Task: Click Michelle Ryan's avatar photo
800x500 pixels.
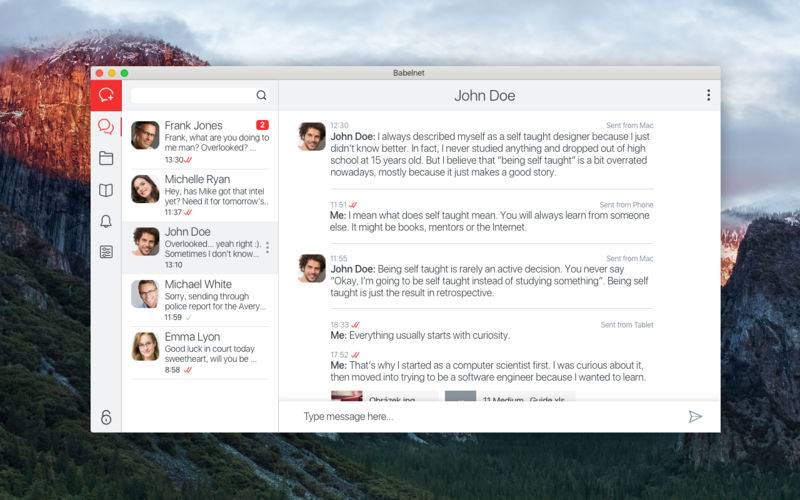Action: 145,189
